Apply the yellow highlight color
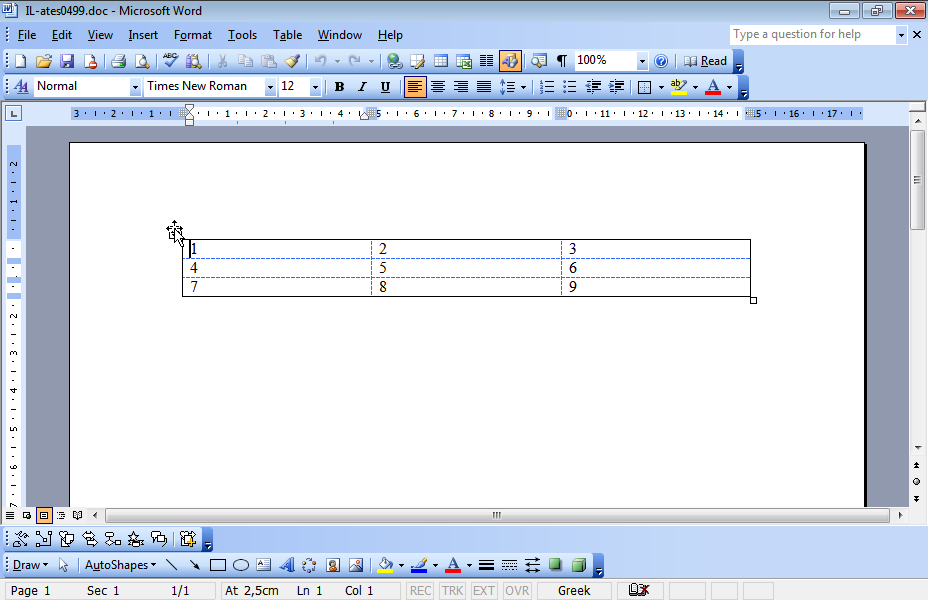928x600 pixels. tap(679, 87)
